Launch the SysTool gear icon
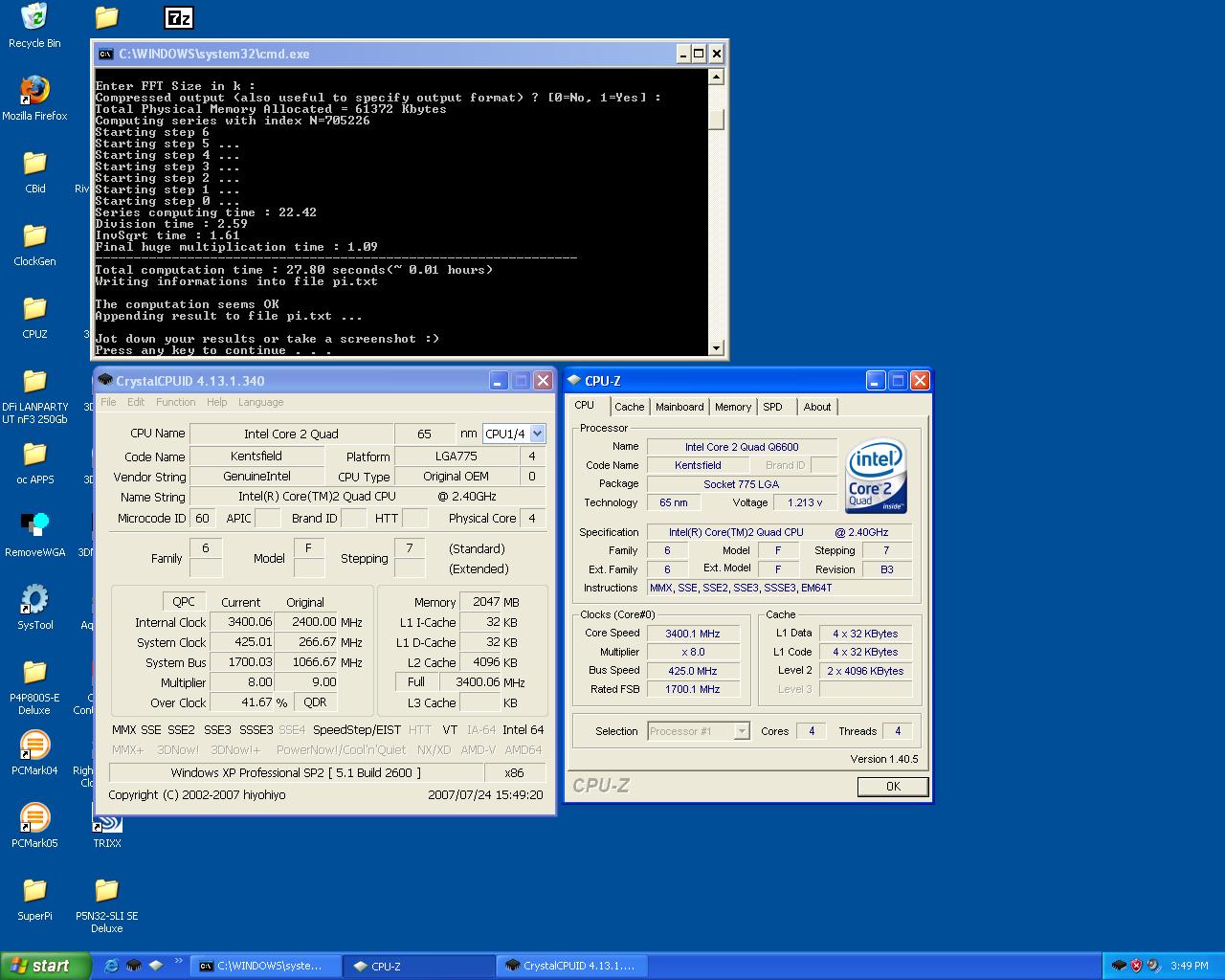1225x980 pixels. coord(34,608)
